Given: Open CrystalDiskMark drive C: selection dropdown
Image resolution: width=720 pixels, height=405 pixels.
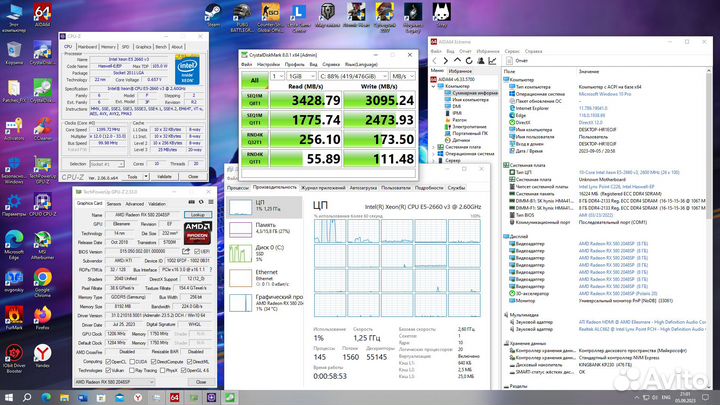Looking at the screenshot, I should (353, 76).
